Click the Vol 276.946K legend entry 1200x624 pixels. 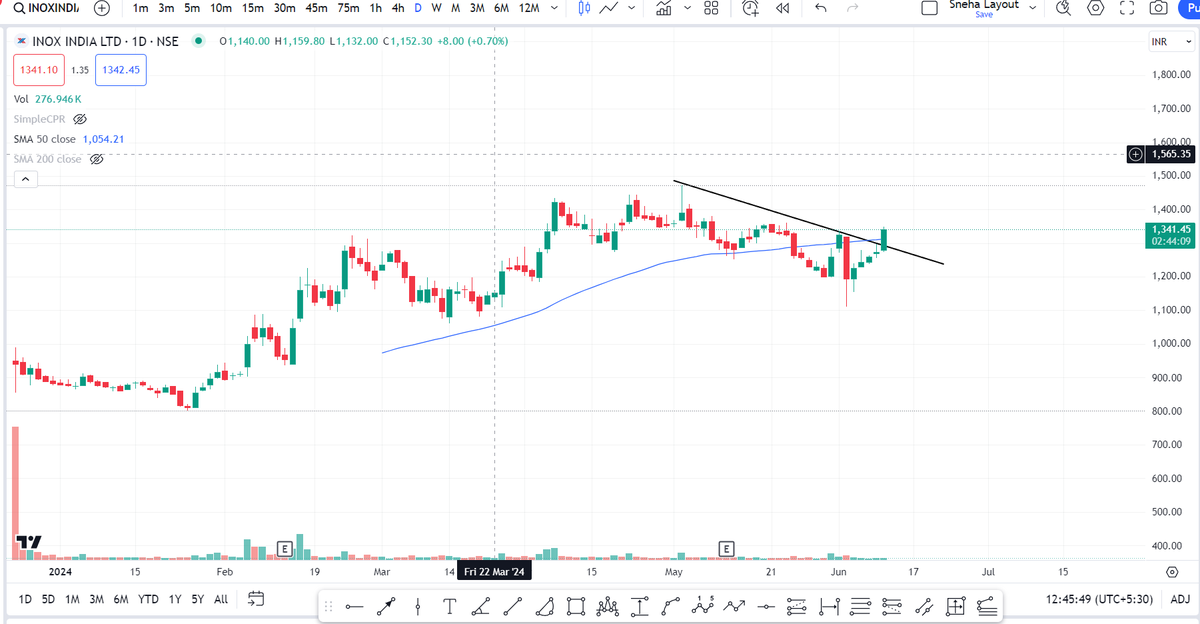(x=47, y=99)
